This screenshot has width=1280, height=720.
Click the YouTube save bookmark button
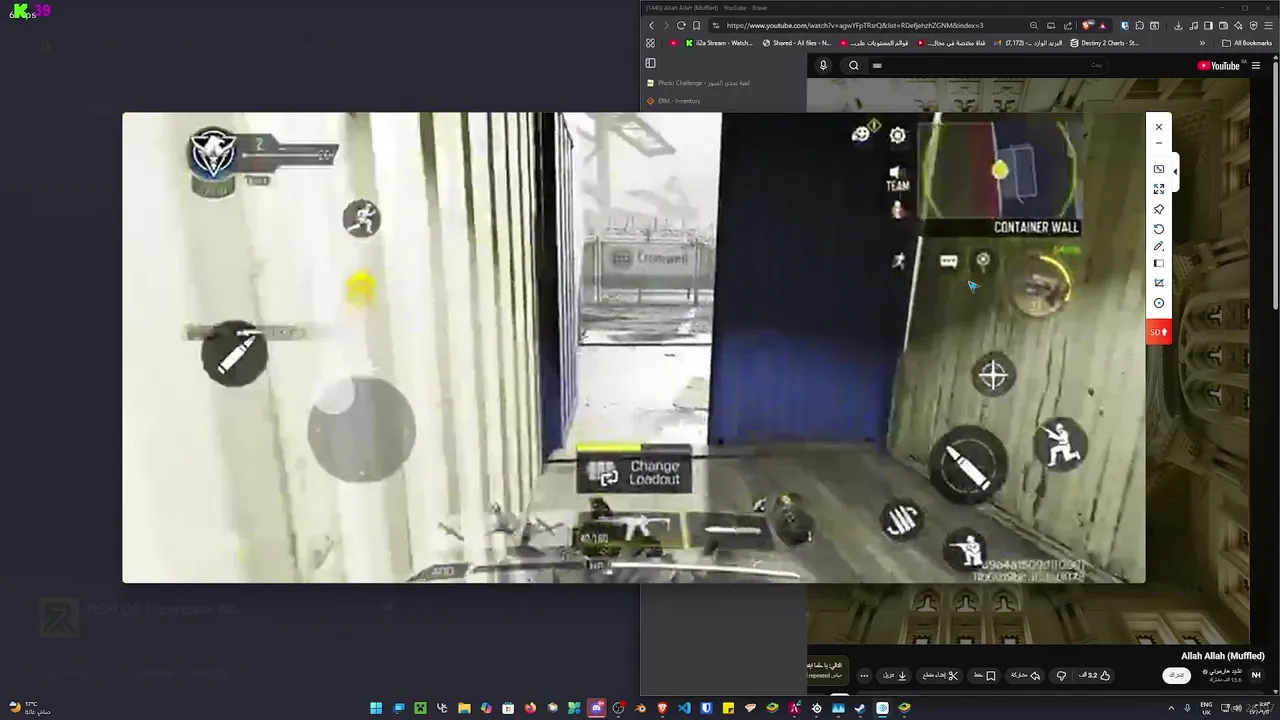point(985,675)
